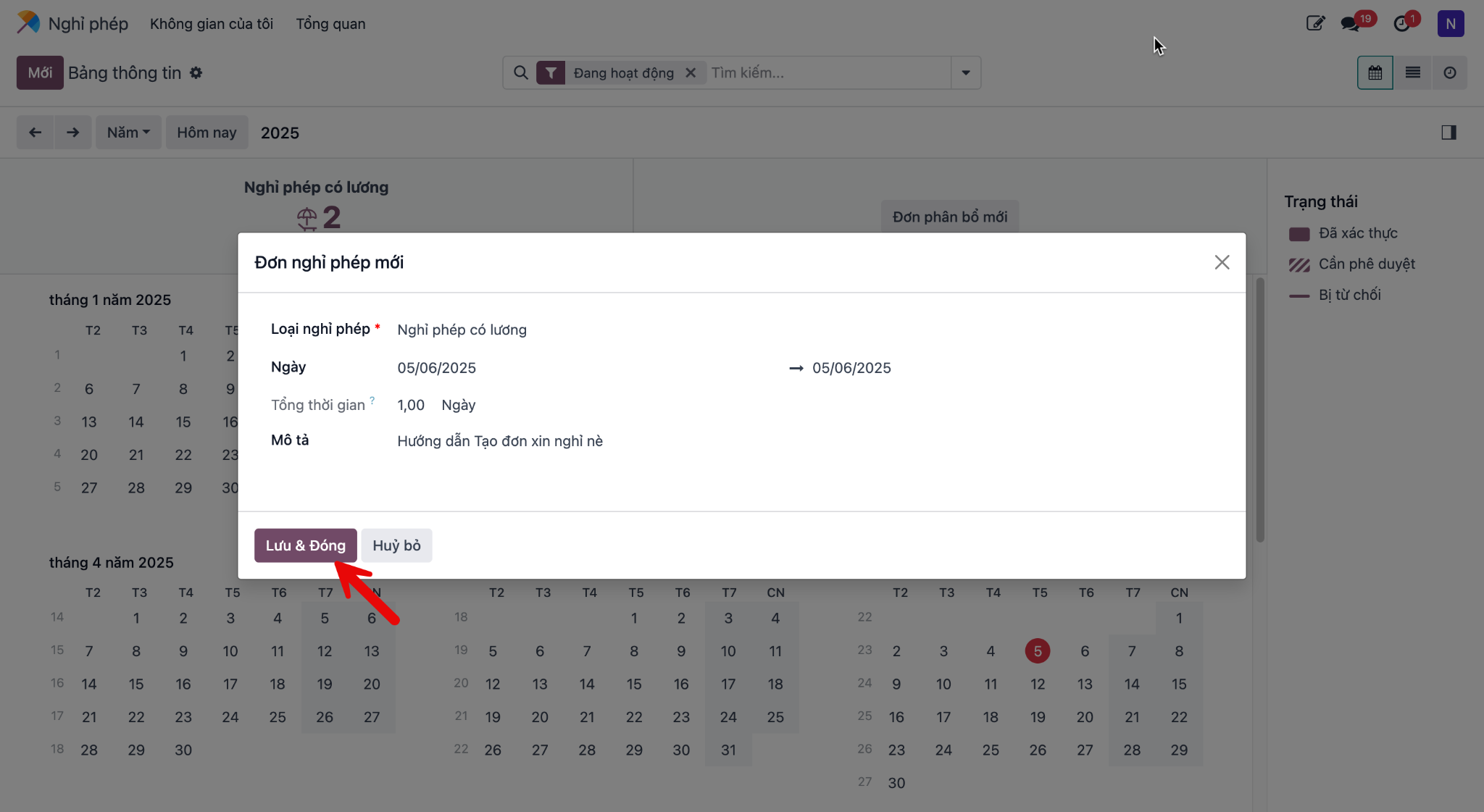Click Đơn phân bổ mới button
Screen dimensions: 1484x812
tap(949, 217)
